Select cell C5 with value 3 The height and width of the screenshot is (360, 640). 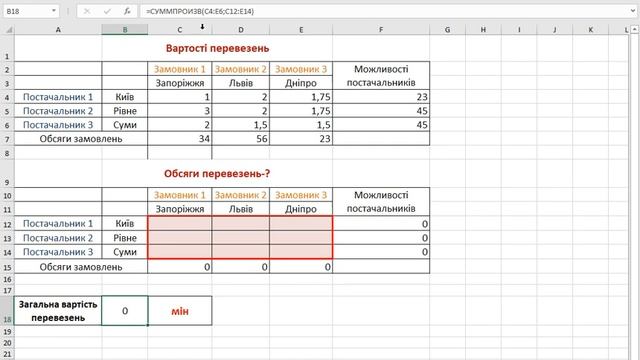click(x=180, y=111)
